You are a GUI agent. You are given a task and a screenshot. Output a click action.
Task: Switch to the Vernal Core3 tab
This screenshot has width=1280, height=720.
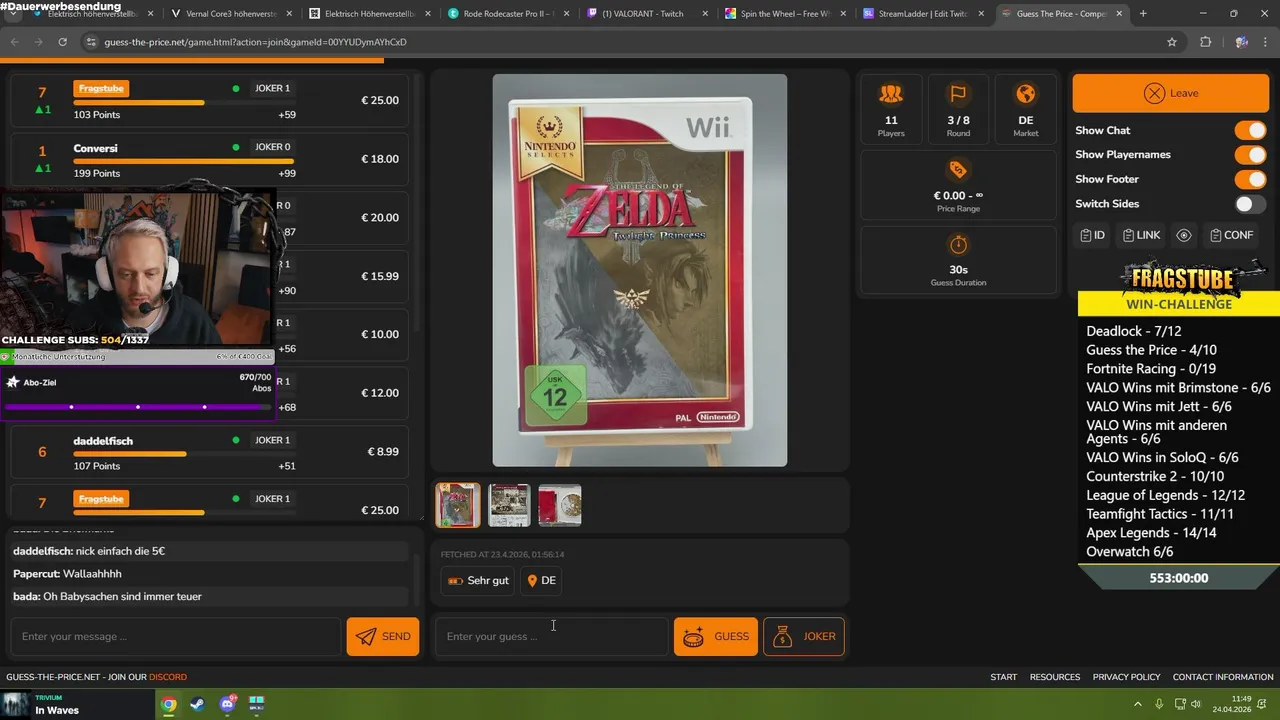point(231,14)
